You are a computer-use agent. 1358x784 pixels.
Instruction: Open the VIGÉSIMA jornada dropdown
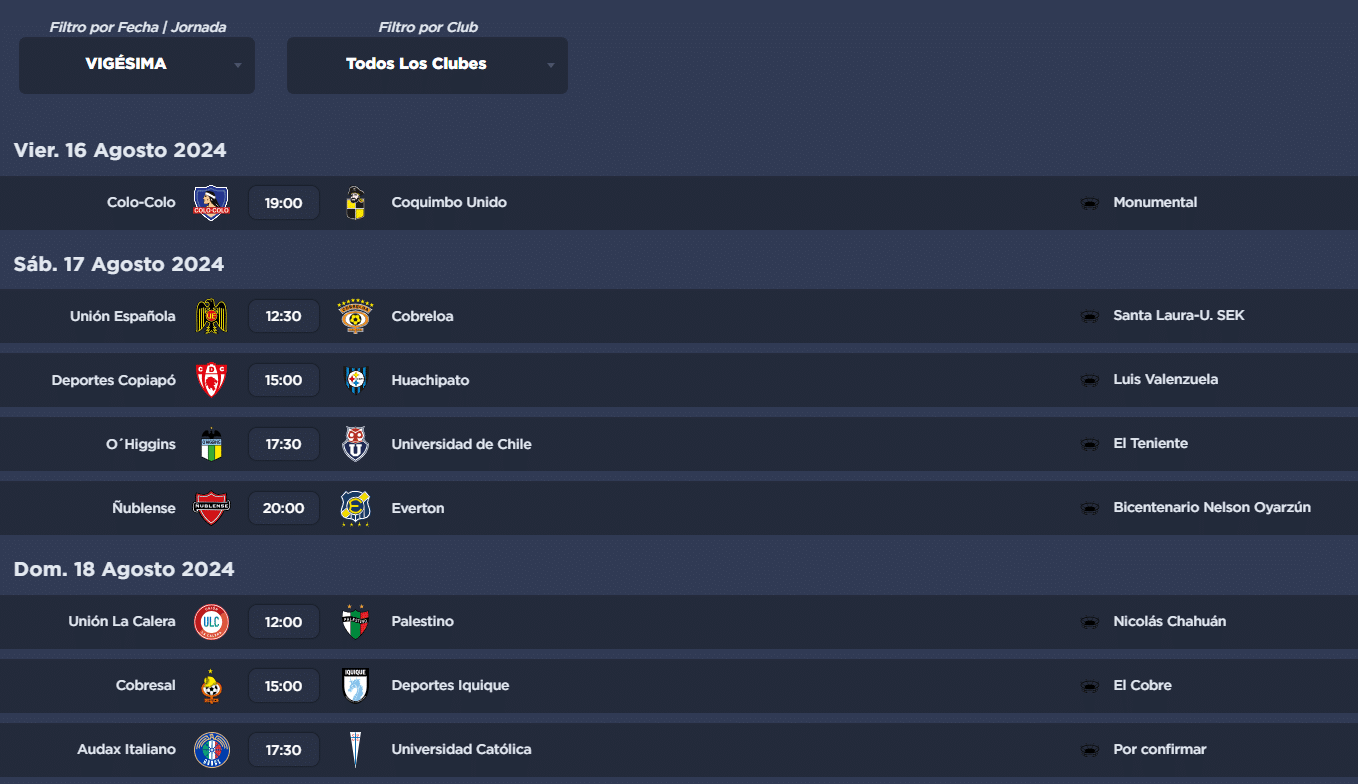(x=137, y=65)
